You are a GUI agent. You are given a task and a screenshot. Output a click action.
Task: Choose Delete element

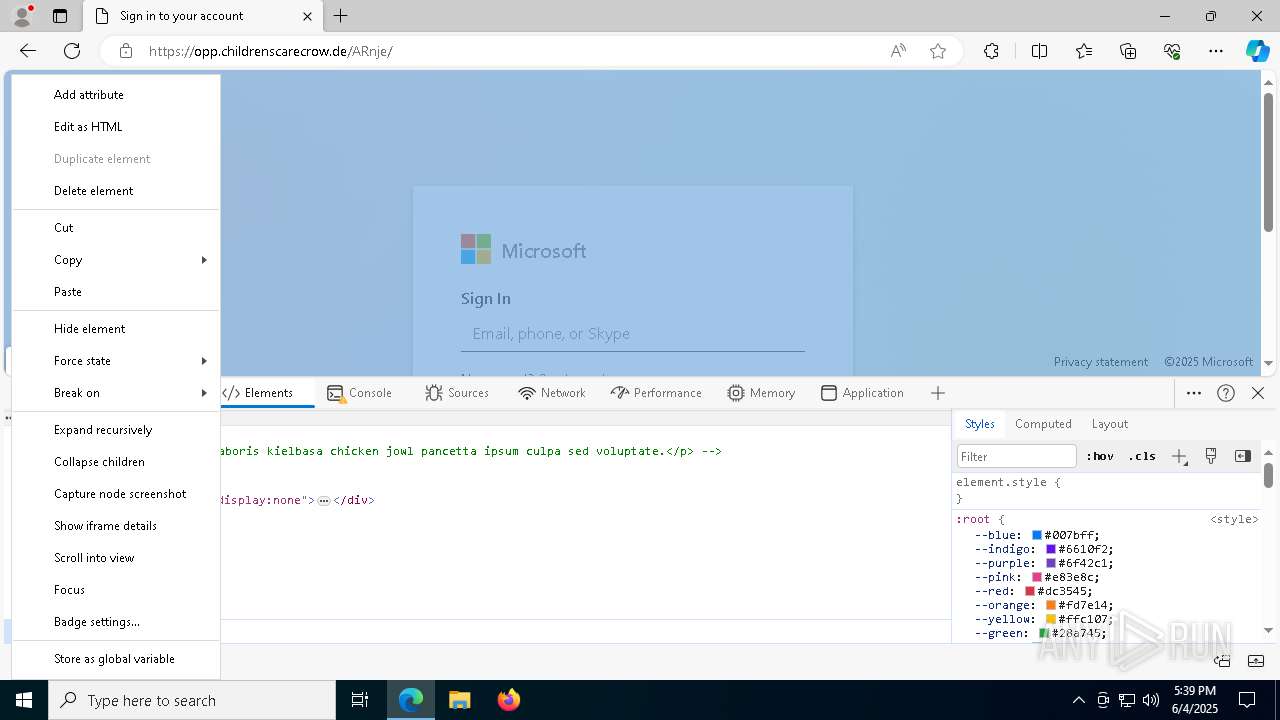coord(116,191)
